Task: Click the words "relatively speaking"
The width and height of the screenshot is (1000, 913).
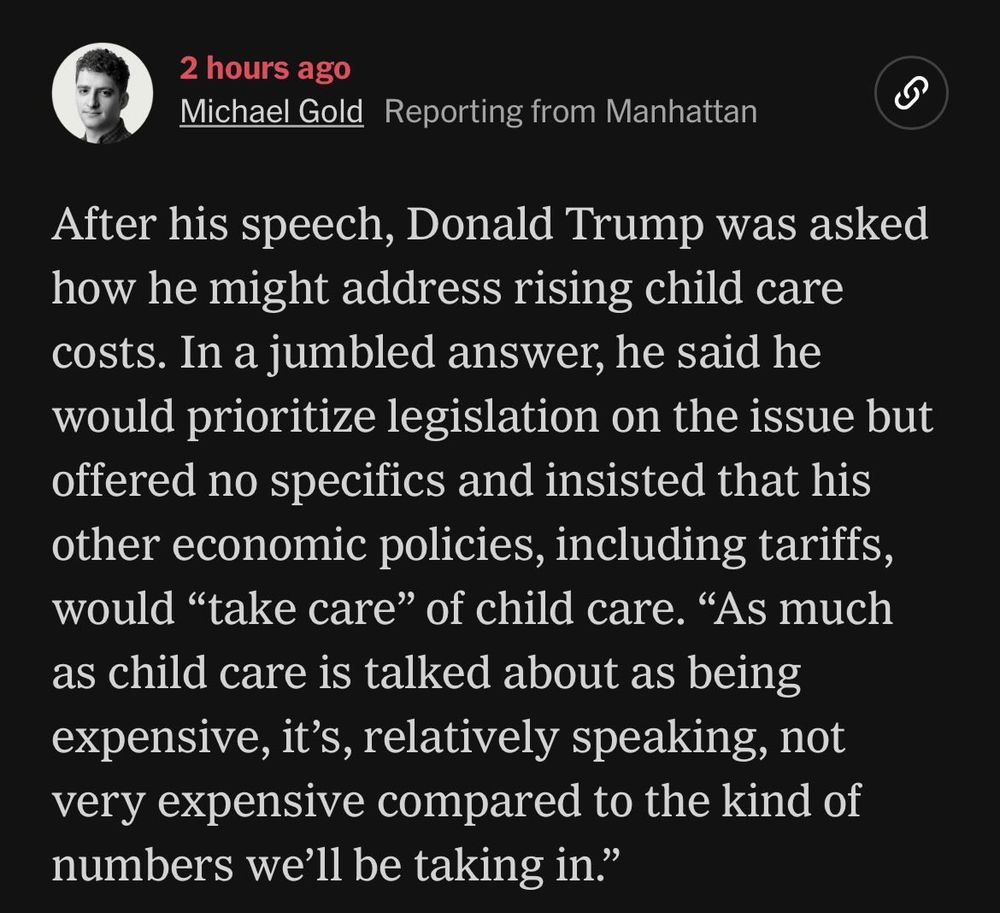Action: point(565,737)
